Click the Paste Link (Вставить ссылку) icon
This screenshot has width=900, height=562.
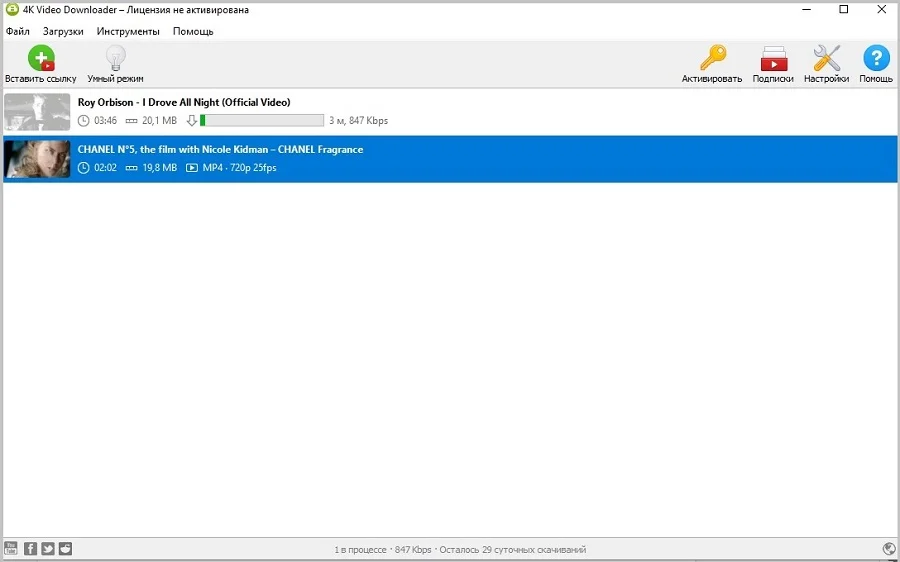pyautogui.click(x=41, y=59)
